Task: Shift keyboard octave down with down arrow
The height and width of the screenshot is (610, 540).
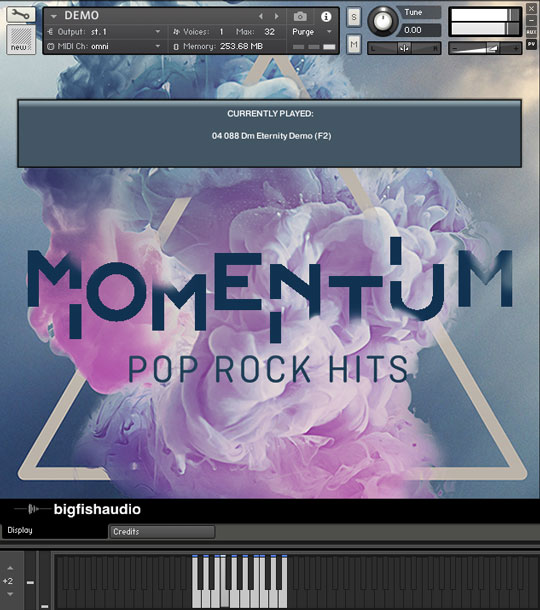Action: [11, 594]
